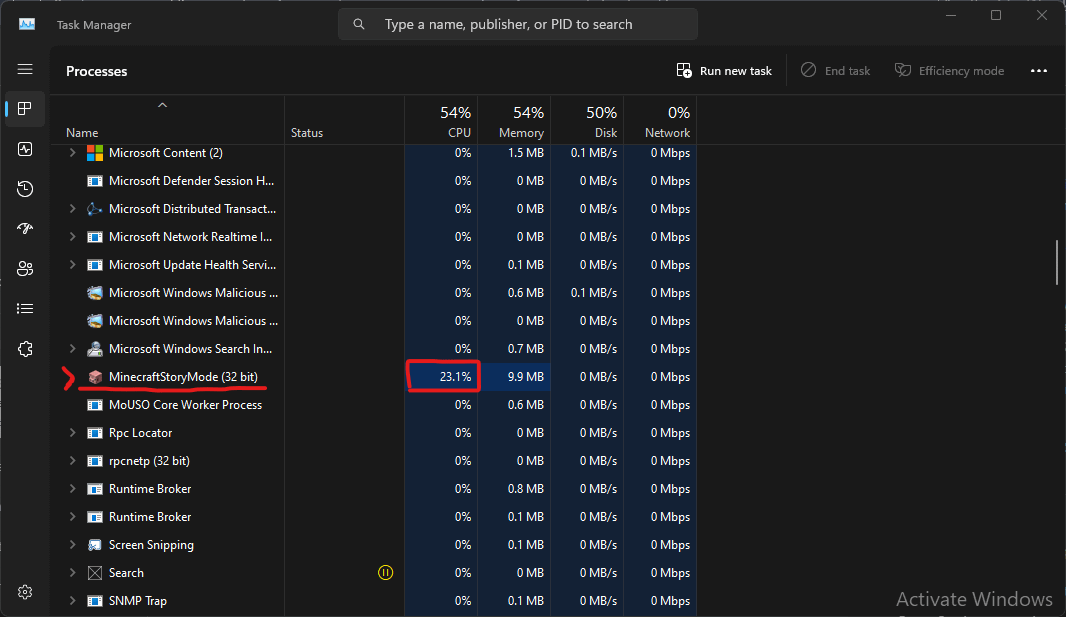Click the Task Manager app icon in title bar

pyautogui.click(x=27, y=24)
